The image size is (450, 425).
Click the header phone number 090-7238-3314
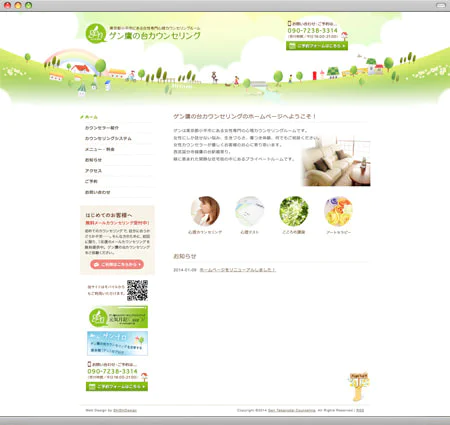coord(313,31)
